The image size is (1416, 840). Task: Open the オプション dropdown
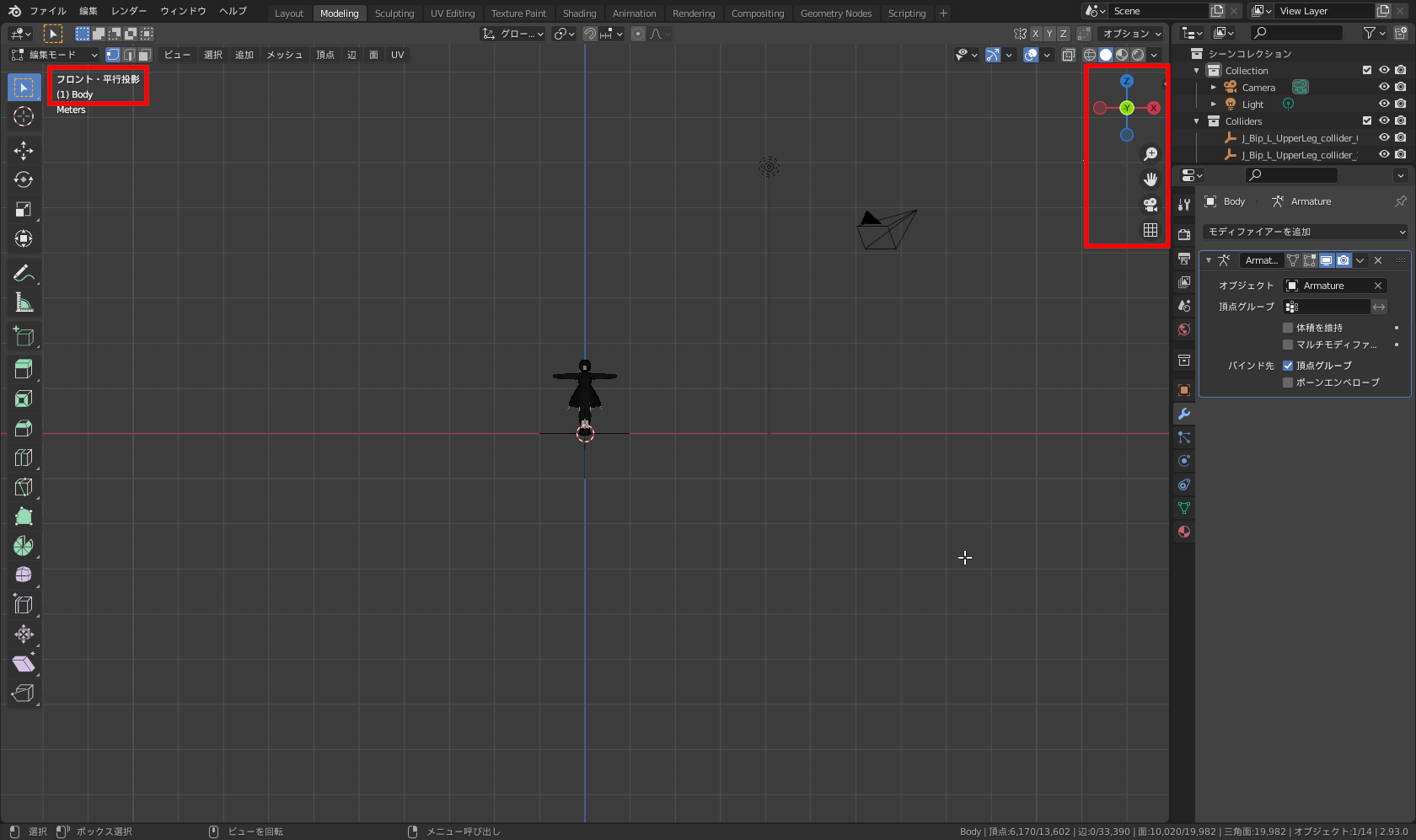pyautogui.click(x=1132, y=34)
